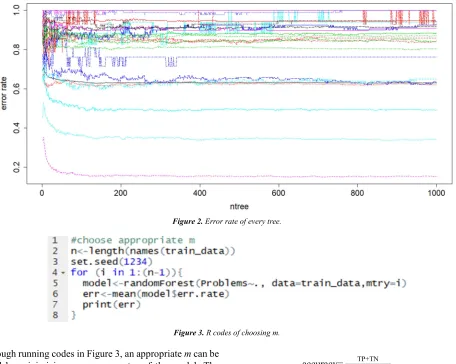Click the y-axis tick label '0.8'
456x364 pixels.
(x=16, y=50)
